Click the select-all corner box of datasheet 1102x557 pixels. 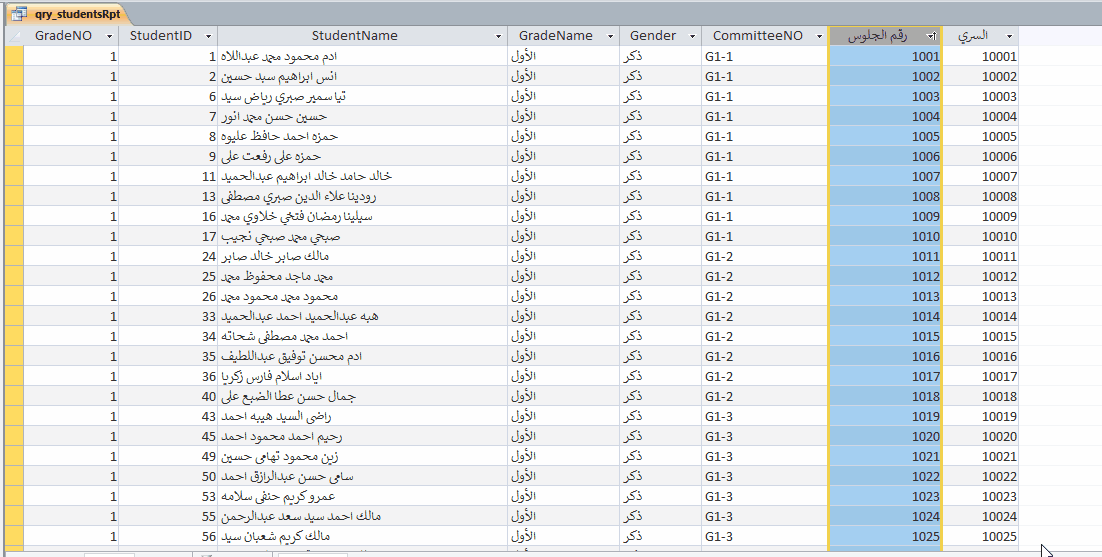pos(14,36)
